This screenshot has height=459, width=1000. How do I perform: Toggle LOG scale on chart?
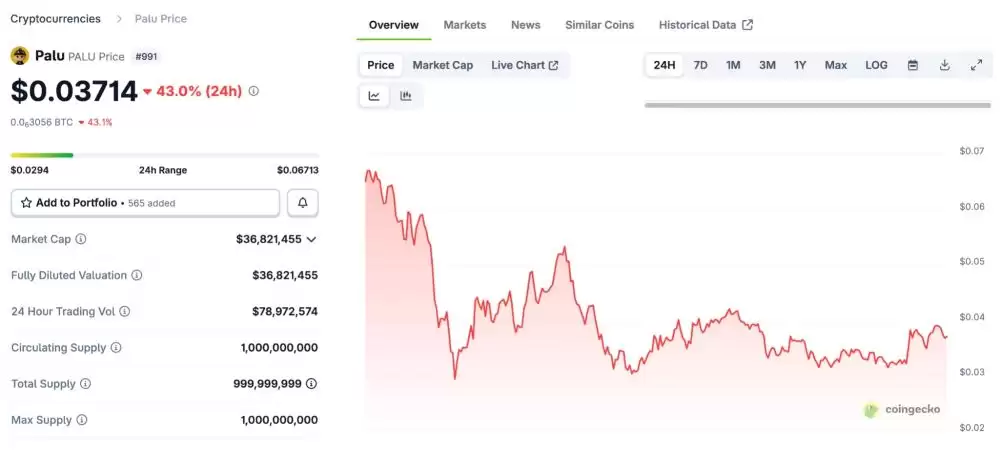click(876, 65)
